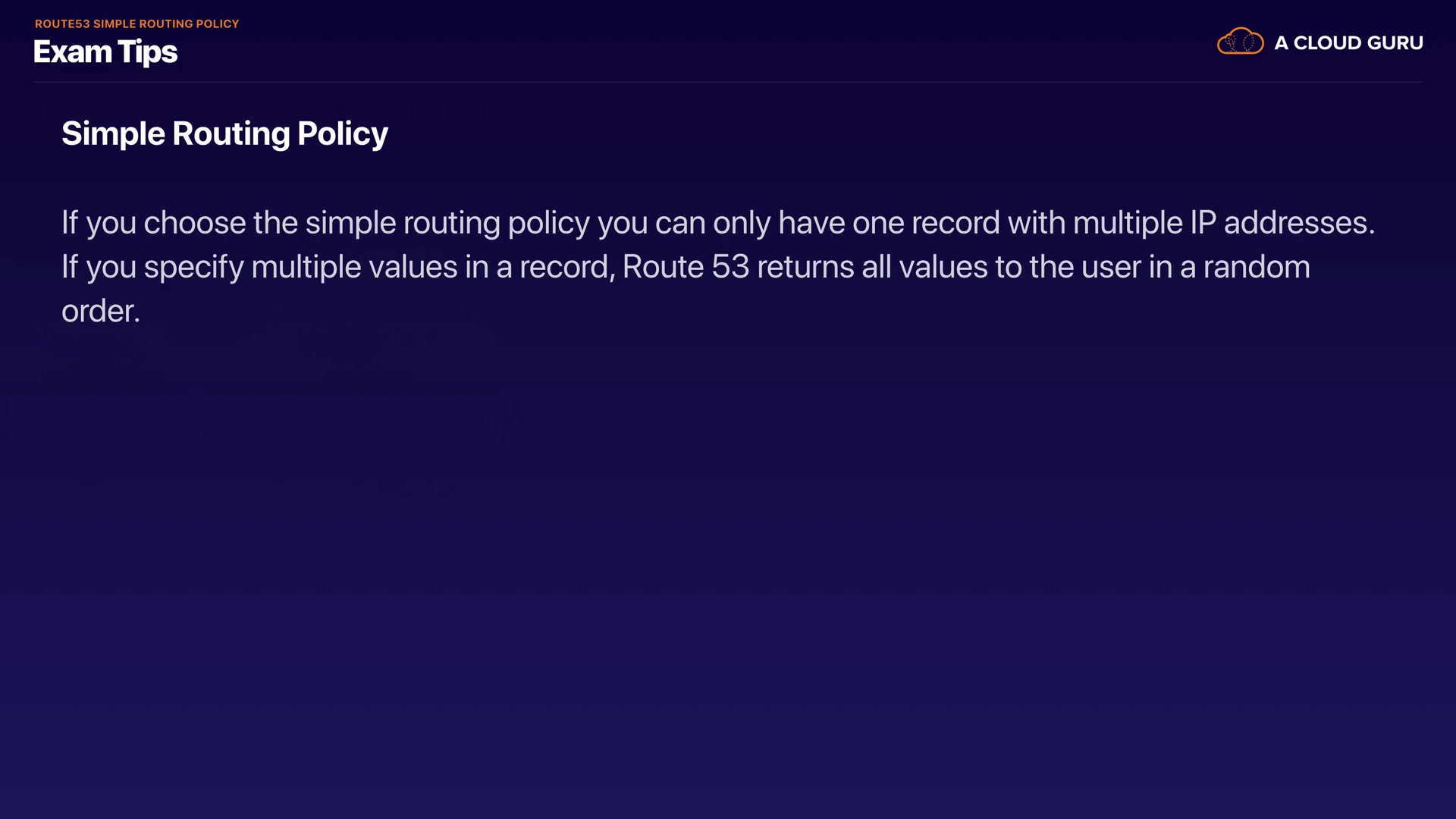
Task: Click the word "Tips" in the title
Action: tap(147, 52)
